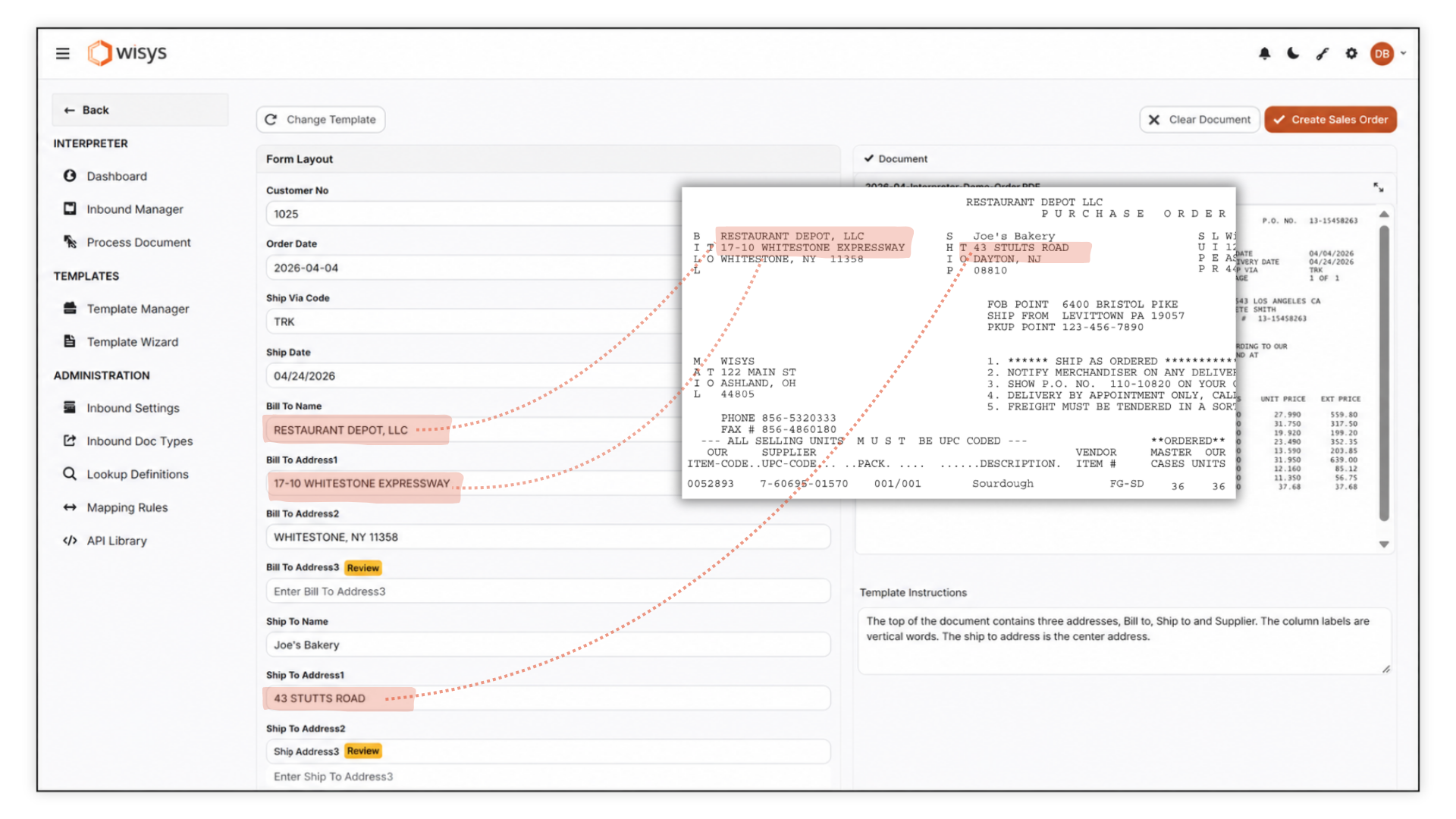Click the Mapping Rules arrows icon
1456x819 pixels.
coord(70,507)
